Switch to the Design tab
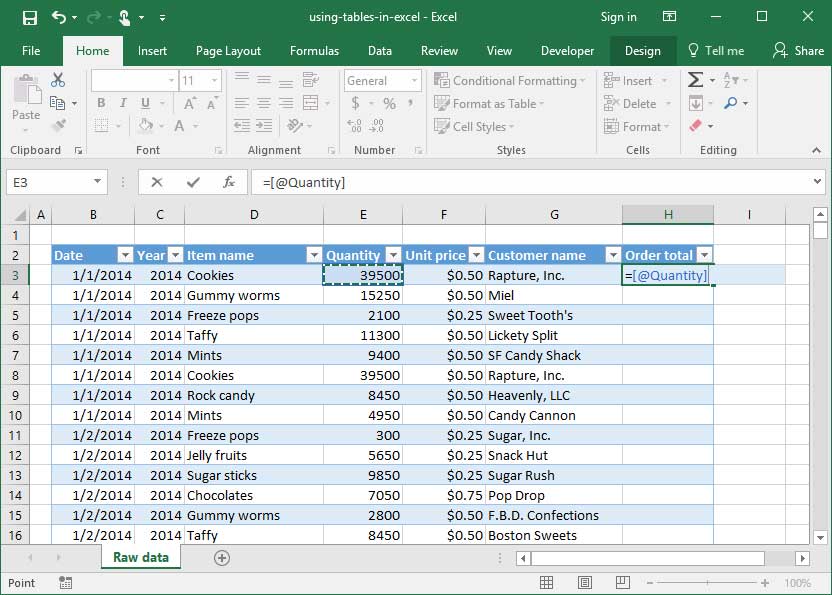The image size is (832, 595). 643,51
